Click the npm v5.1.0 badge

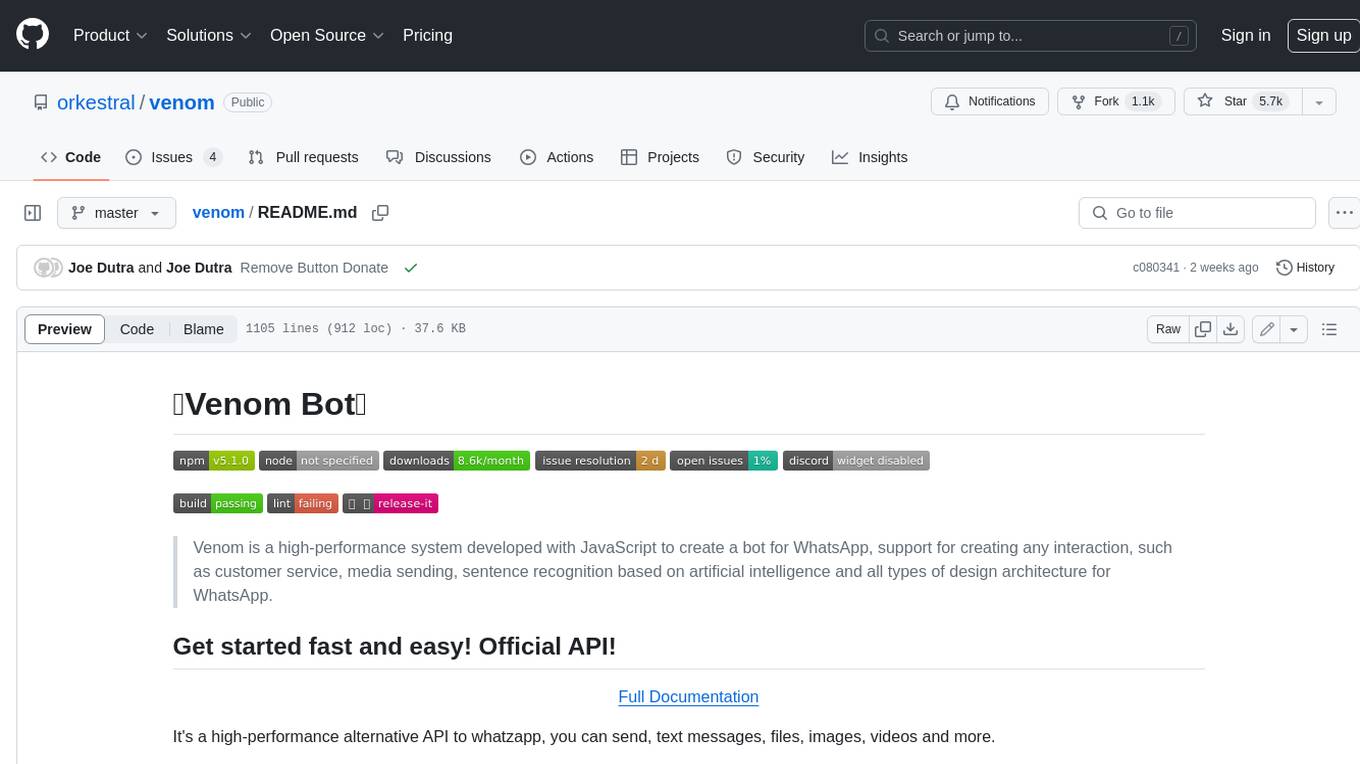[214, 461]
